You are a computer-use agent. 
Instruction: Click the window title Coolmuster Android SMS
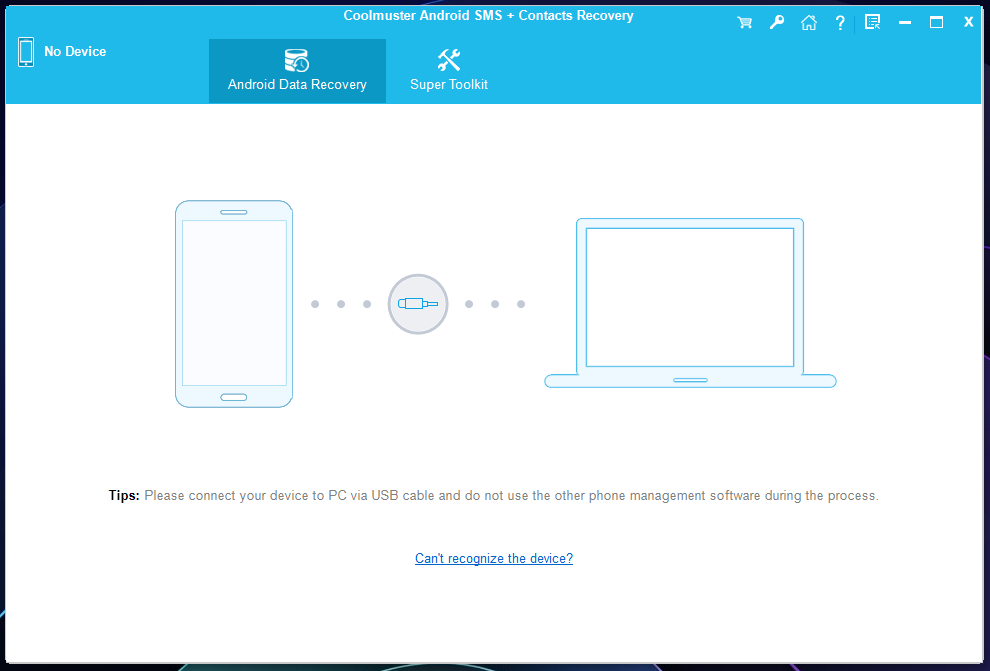pos(488,16)
